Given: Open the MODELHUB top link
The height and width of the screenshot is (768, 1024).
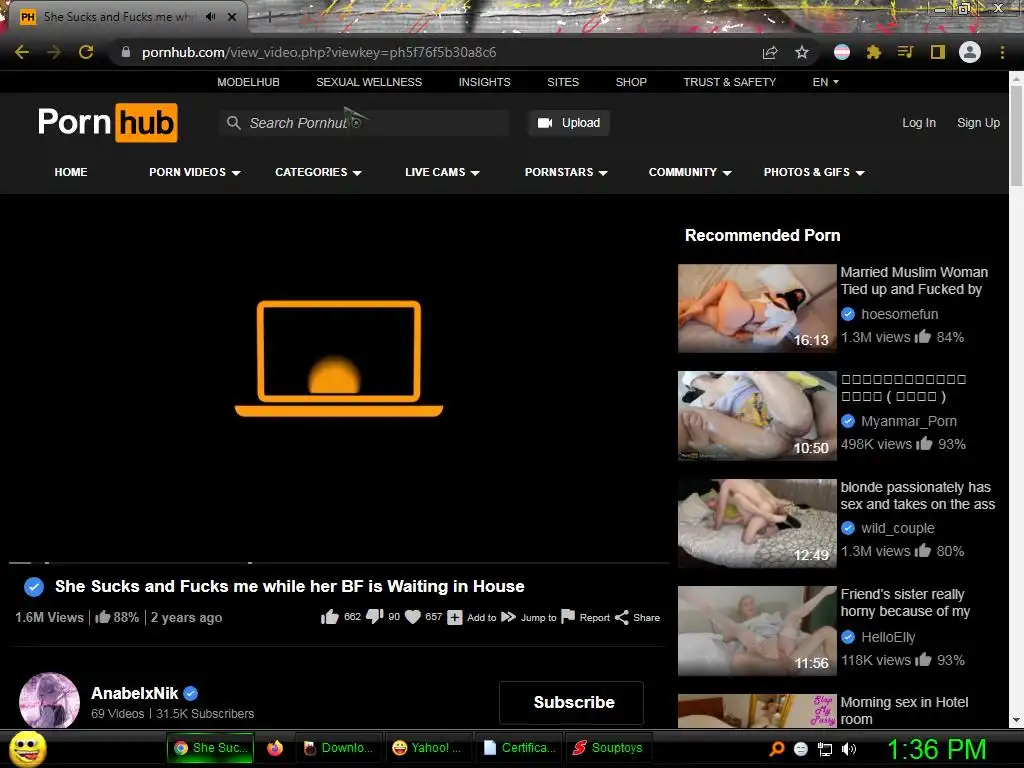Looking at the screenshot, I should (x=248, y=82).
